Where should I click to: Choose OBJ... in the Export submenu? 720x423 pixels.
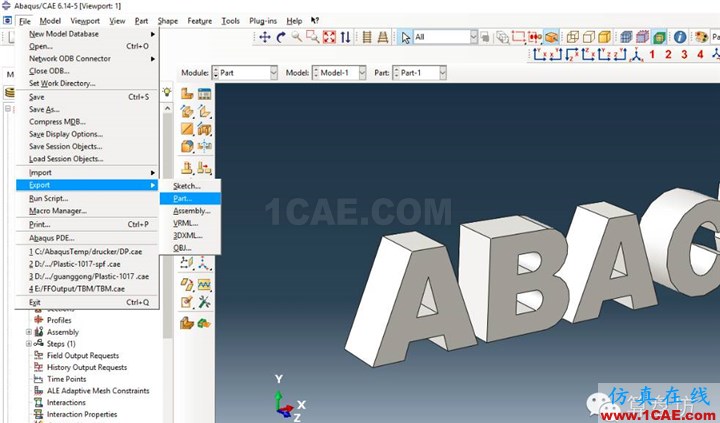pyautogui.click(x=190, y=248)
